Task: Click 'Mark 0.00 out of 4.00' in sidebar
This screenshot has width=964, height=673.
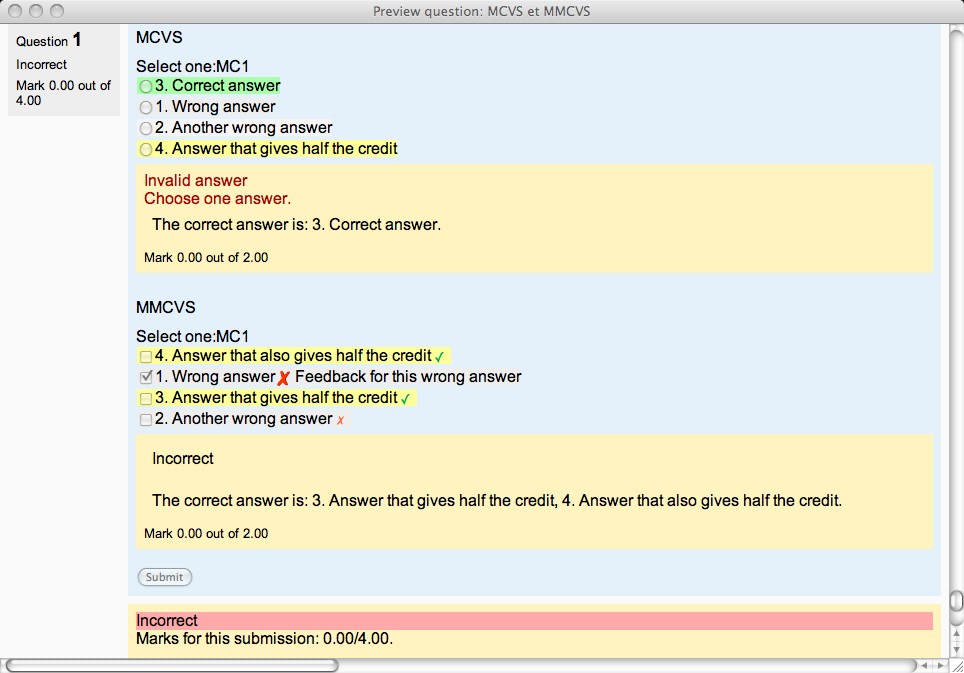Action: point(63,93)
